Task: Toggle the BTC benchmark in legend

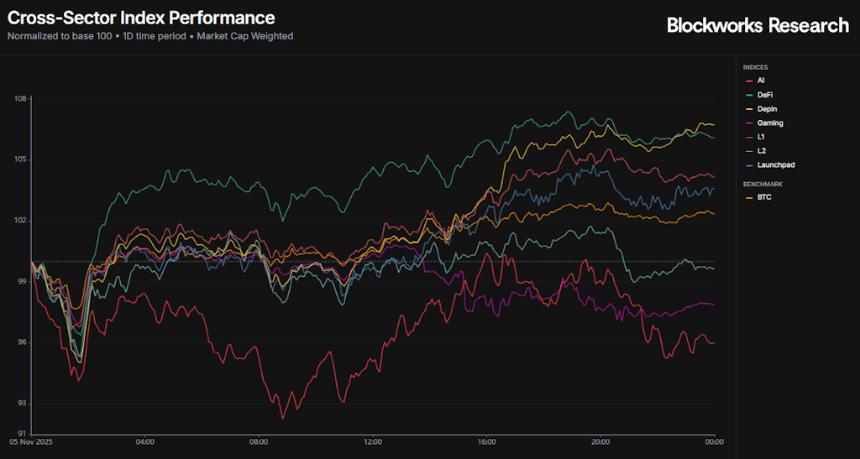Action: [763, 197]
